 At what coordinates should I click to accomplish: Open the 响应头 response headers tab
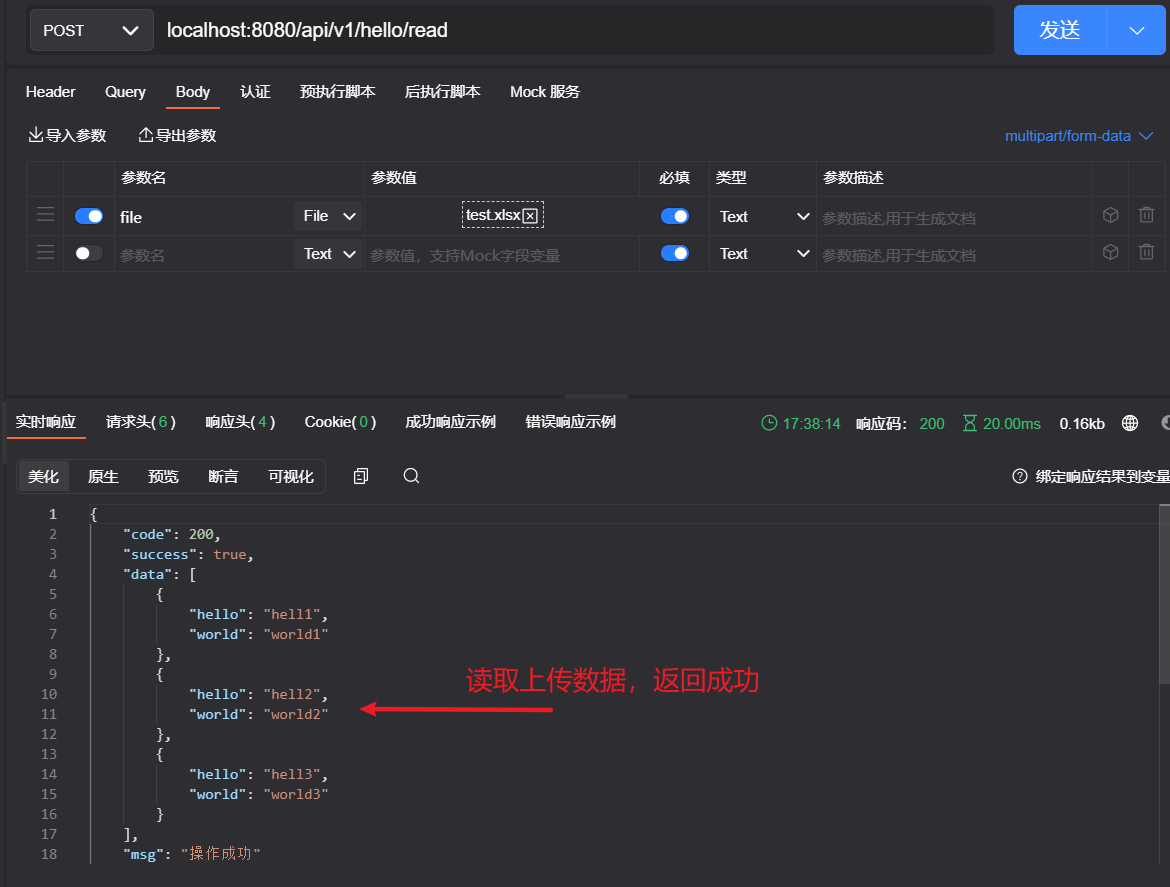tap(240, 422)
